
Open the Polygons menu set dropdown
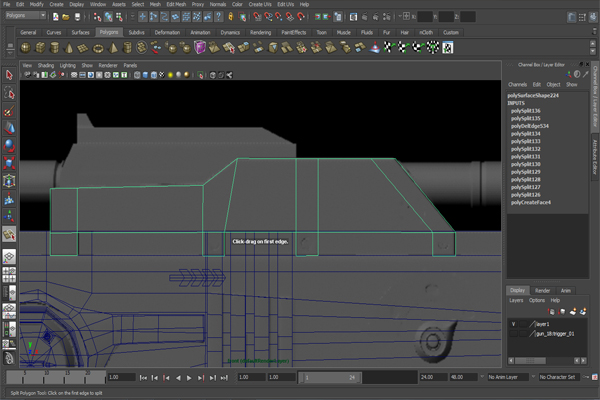pyautogui.click(x=26, y=15)
